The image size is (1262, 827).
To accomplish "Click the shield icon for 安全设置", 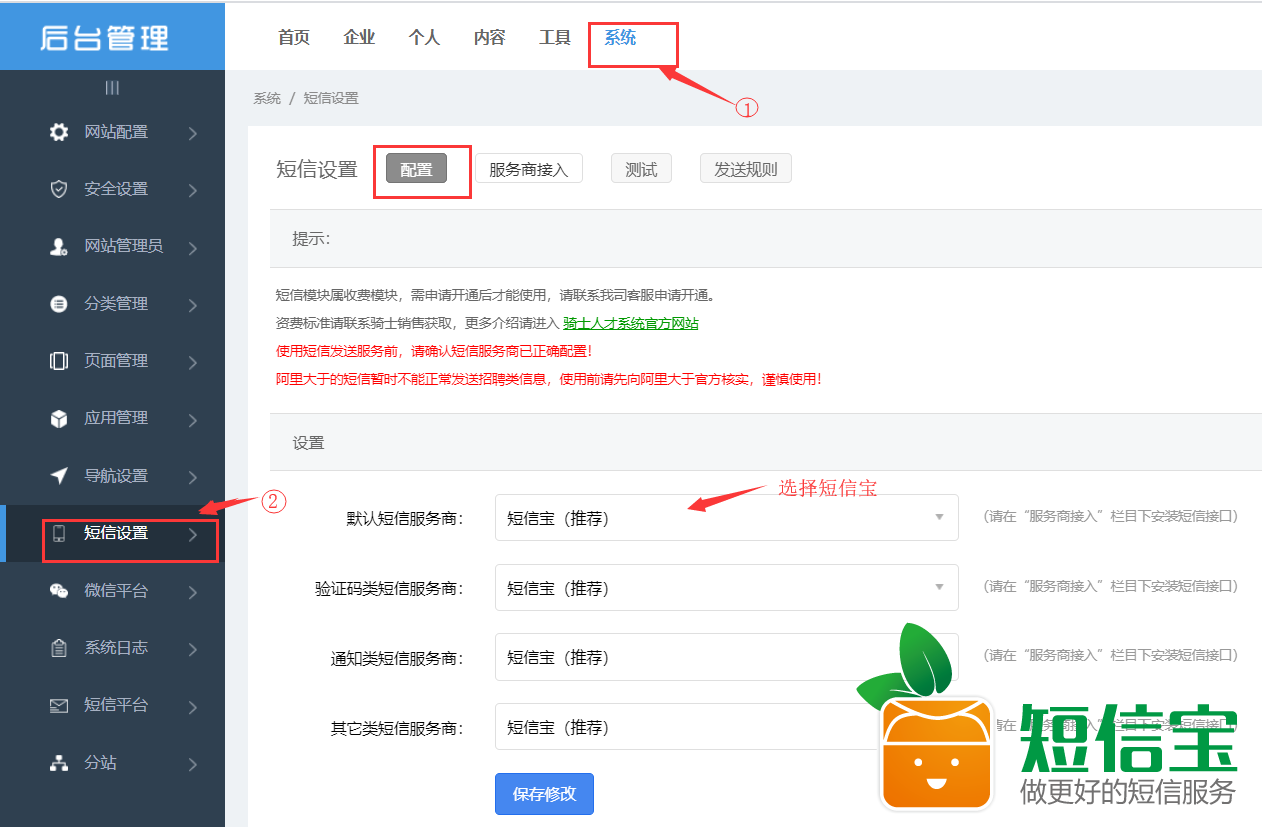I will pyautogui.click(x=59, y=189).
